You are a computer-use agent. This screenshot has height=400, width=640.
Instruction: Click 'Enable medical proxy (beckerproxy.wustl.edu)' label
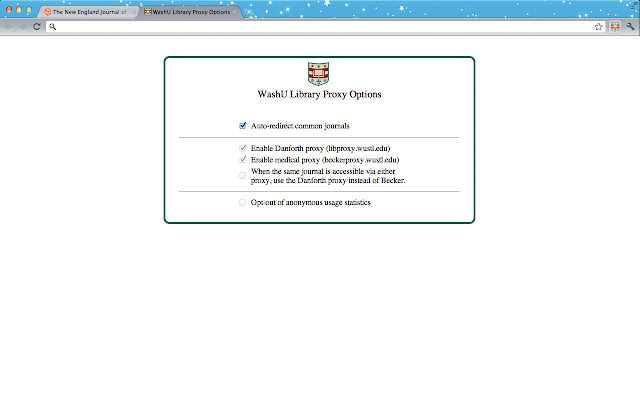(325, 160)
